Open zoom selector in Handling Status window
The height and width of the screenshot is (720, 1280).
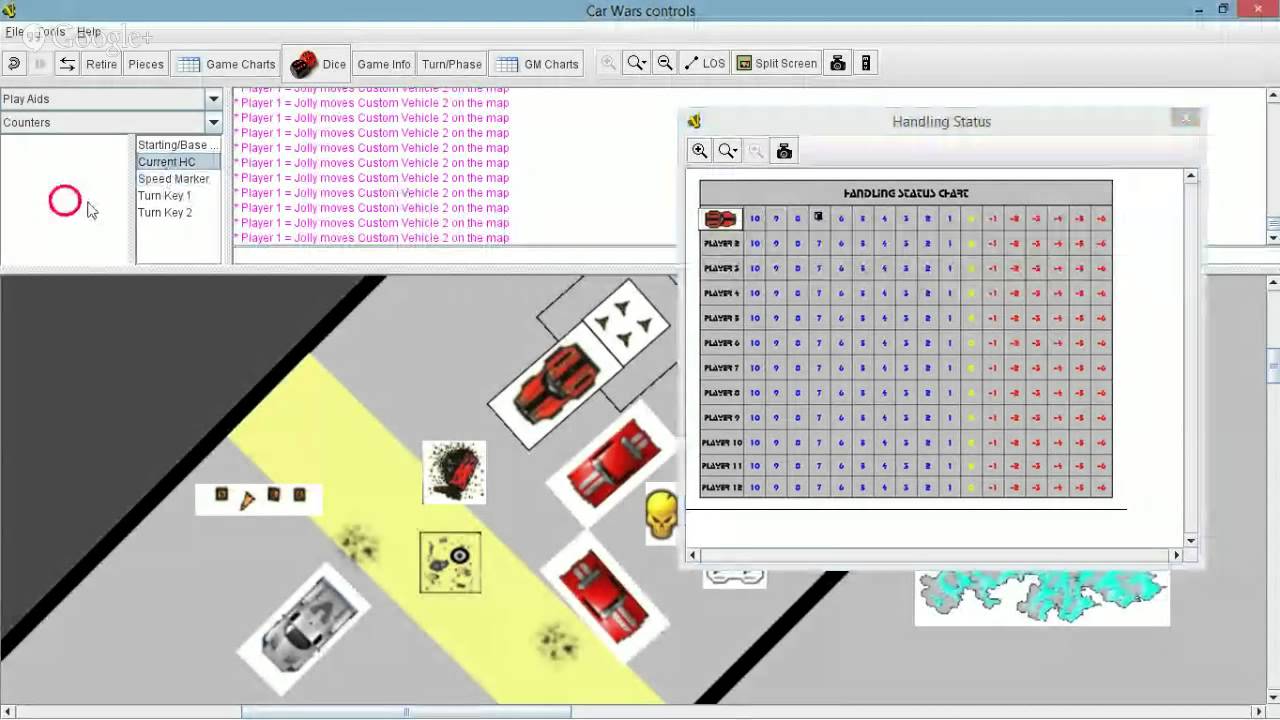(x=728, y=151)
